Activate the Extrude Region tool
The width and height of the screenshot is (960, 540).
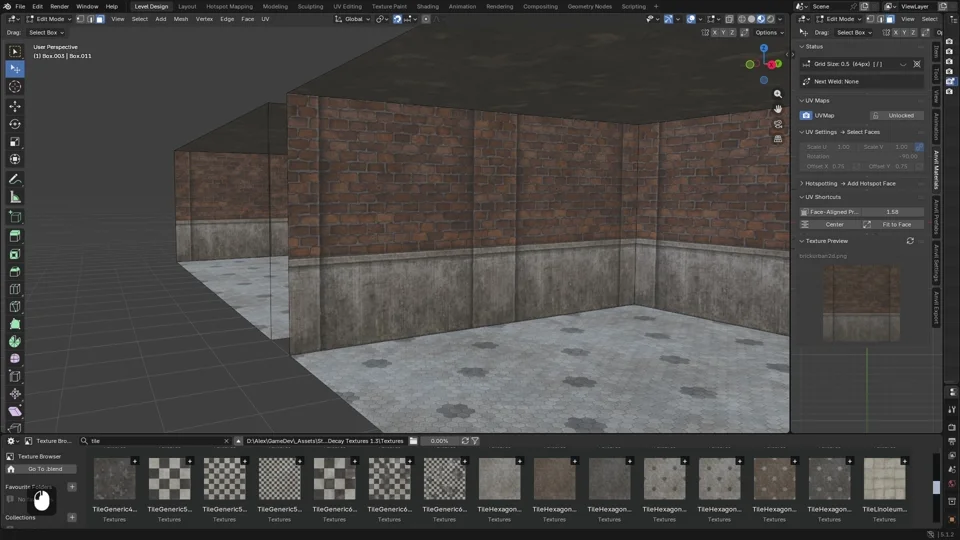tap(15, 236)
